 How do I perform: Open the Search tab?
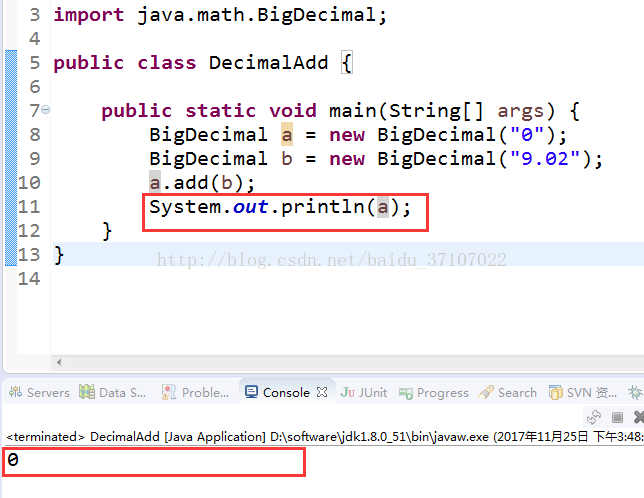(x=508, y=392)
